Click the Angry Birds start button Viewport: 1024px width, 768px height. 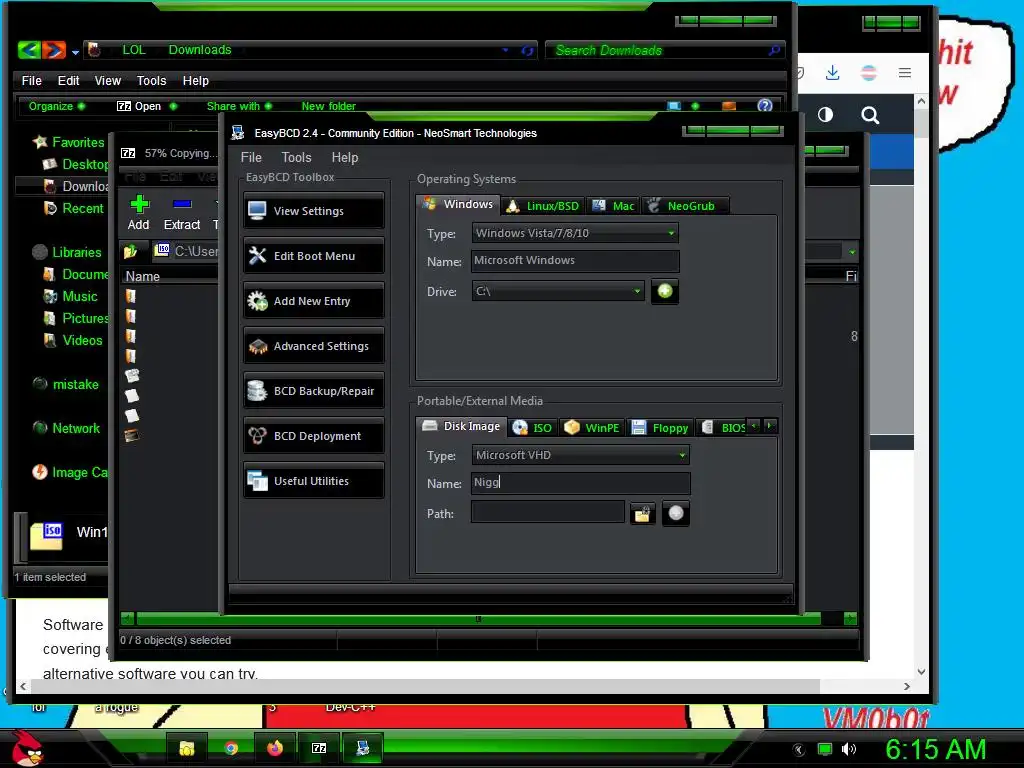27,748
